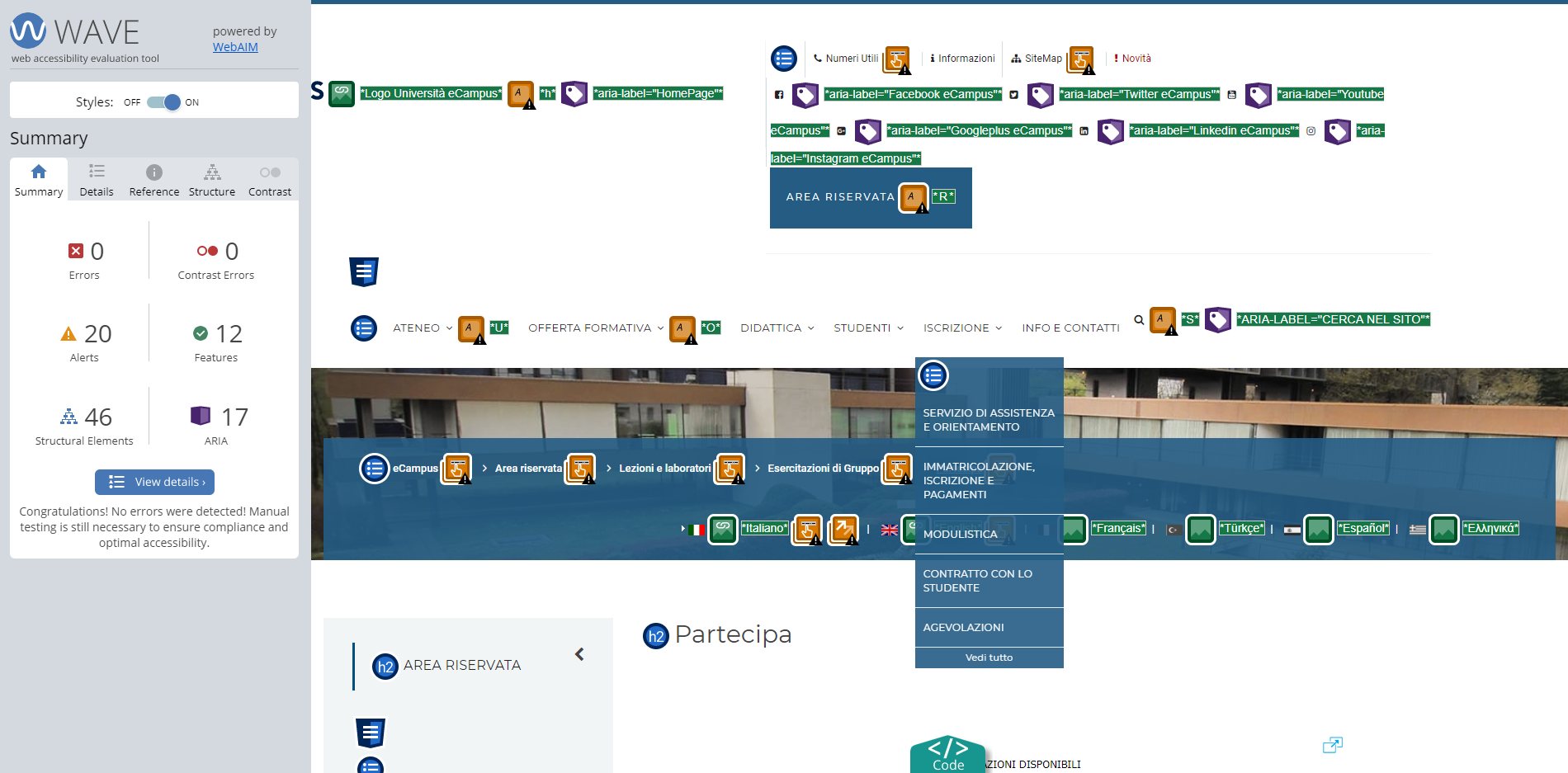Click the WAVE logo icon
The width and height of the screenshot is (1568, 773).
(28, 31)
